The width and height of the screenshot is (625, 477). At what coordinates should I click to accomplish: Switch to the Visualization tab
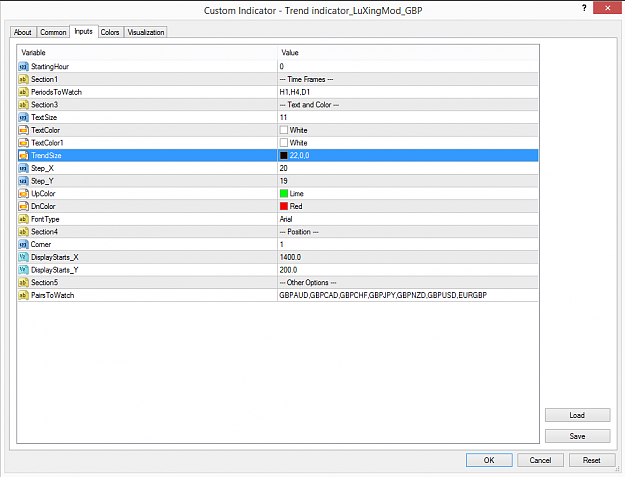(x=146, y=32)
